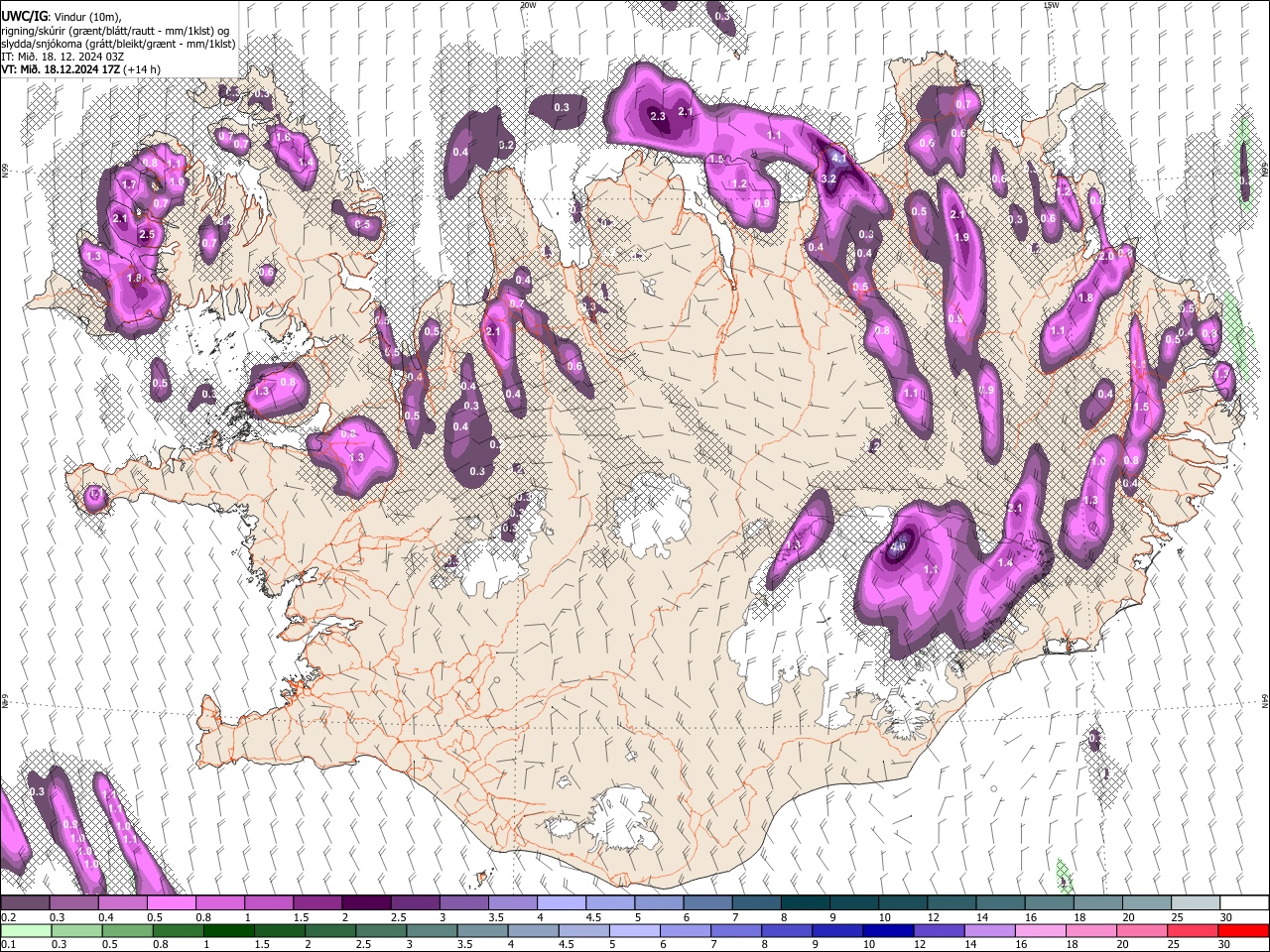1270x952 pixels.
Task: Click upper legend swatch between 12 and 14
Action: [952, 903]
